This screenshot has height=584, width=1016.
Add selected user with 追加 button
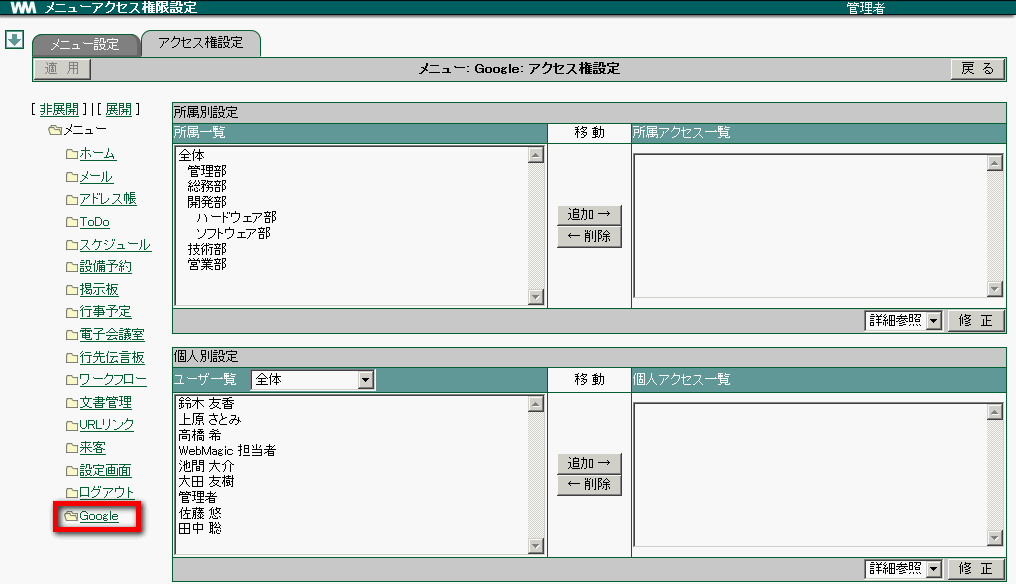tap(589, 463)
